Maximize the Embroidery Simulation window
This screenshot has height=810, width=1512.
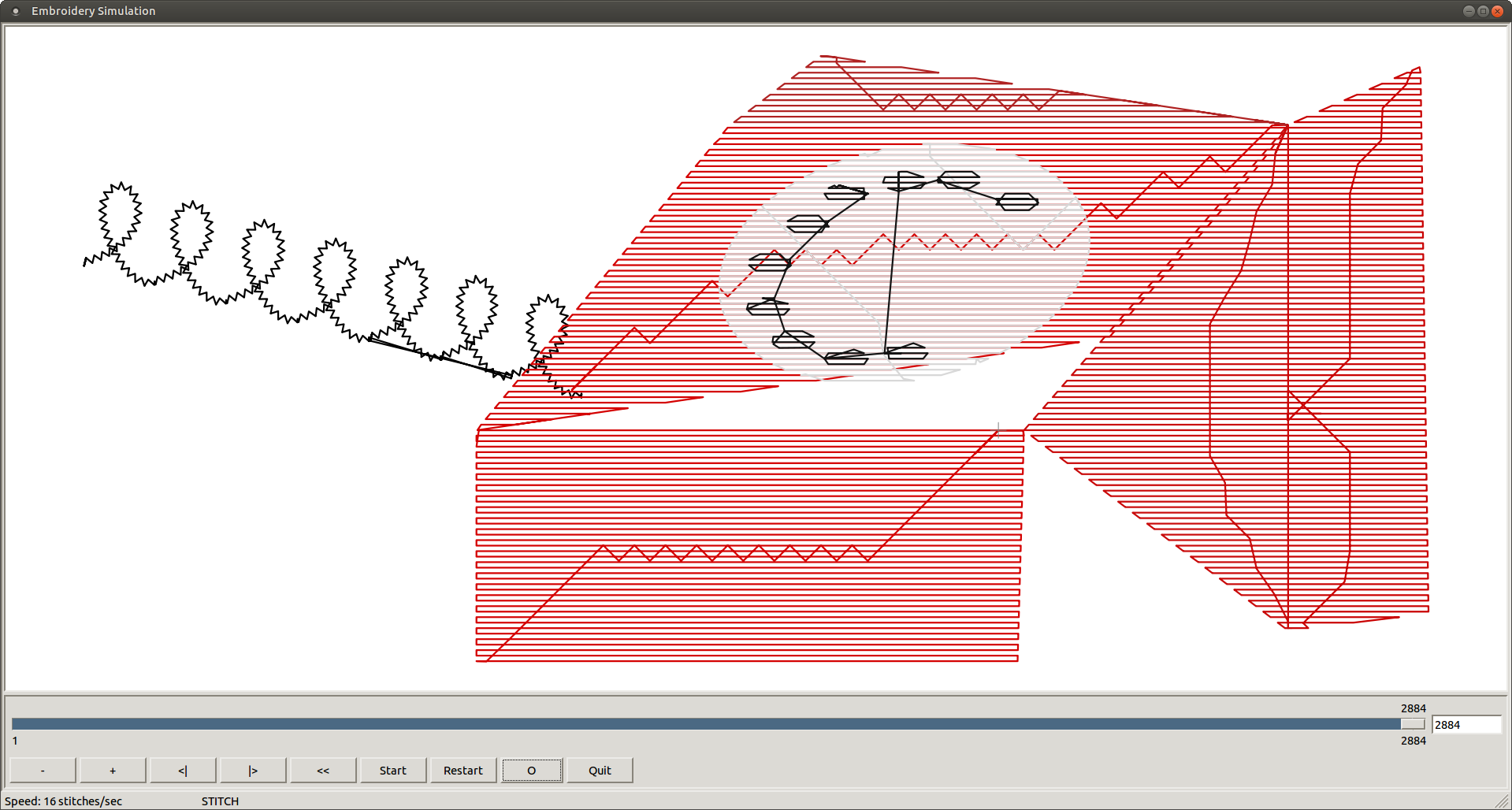click(1483, 11)
